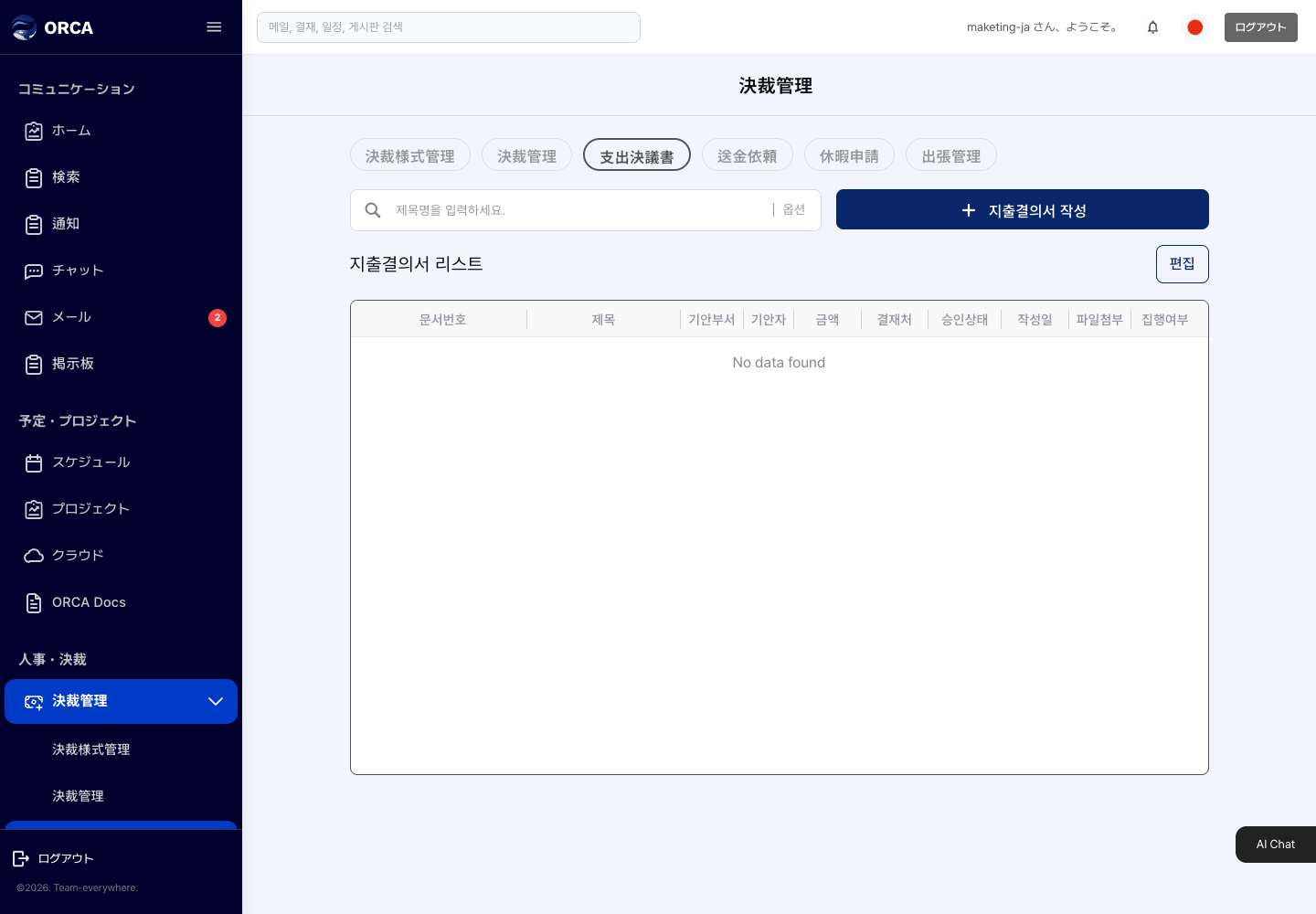Focus the global search field at top
The width and height of the screenshot is (1316, 914).
point(449,27)
